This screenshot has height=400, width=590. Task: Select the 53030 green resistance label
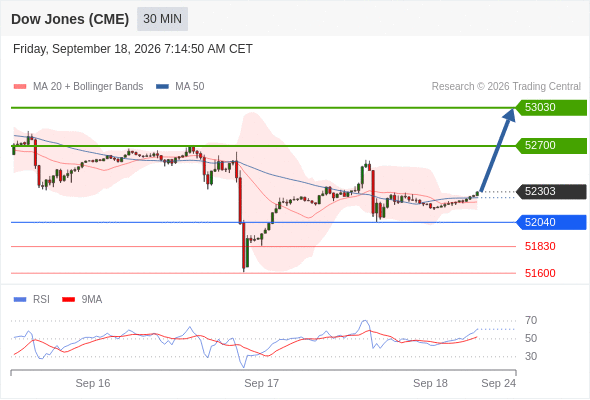click(551, 108)
